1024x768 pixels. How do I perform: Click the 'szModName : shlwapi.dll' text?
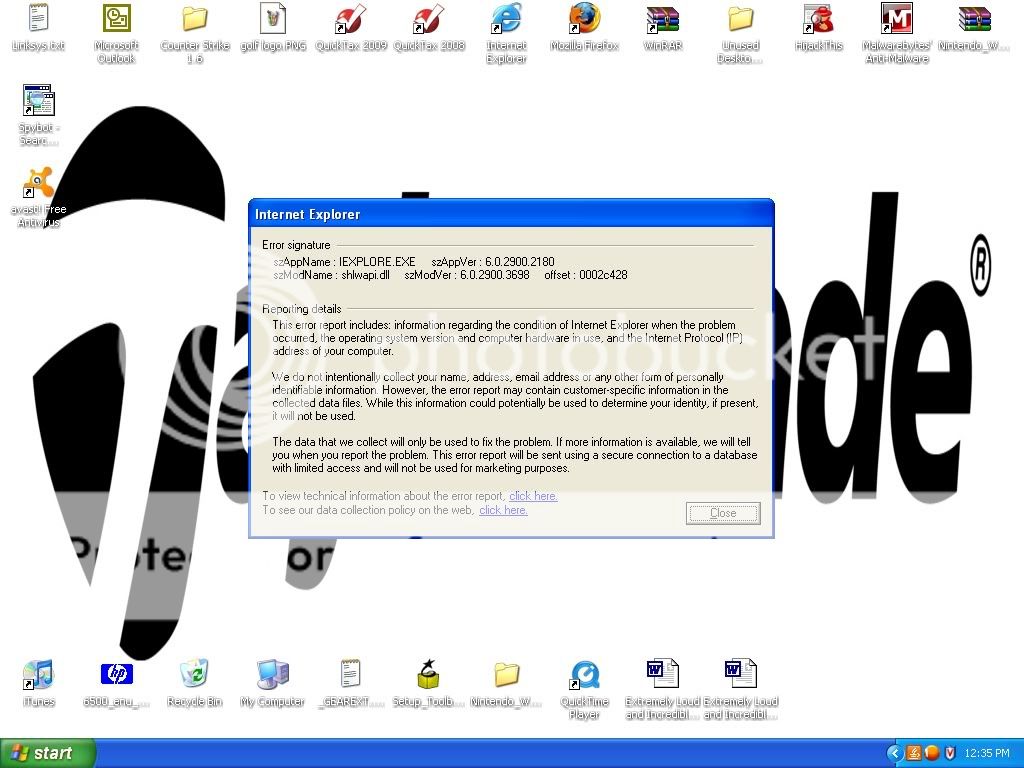click(x=331, y=275)
